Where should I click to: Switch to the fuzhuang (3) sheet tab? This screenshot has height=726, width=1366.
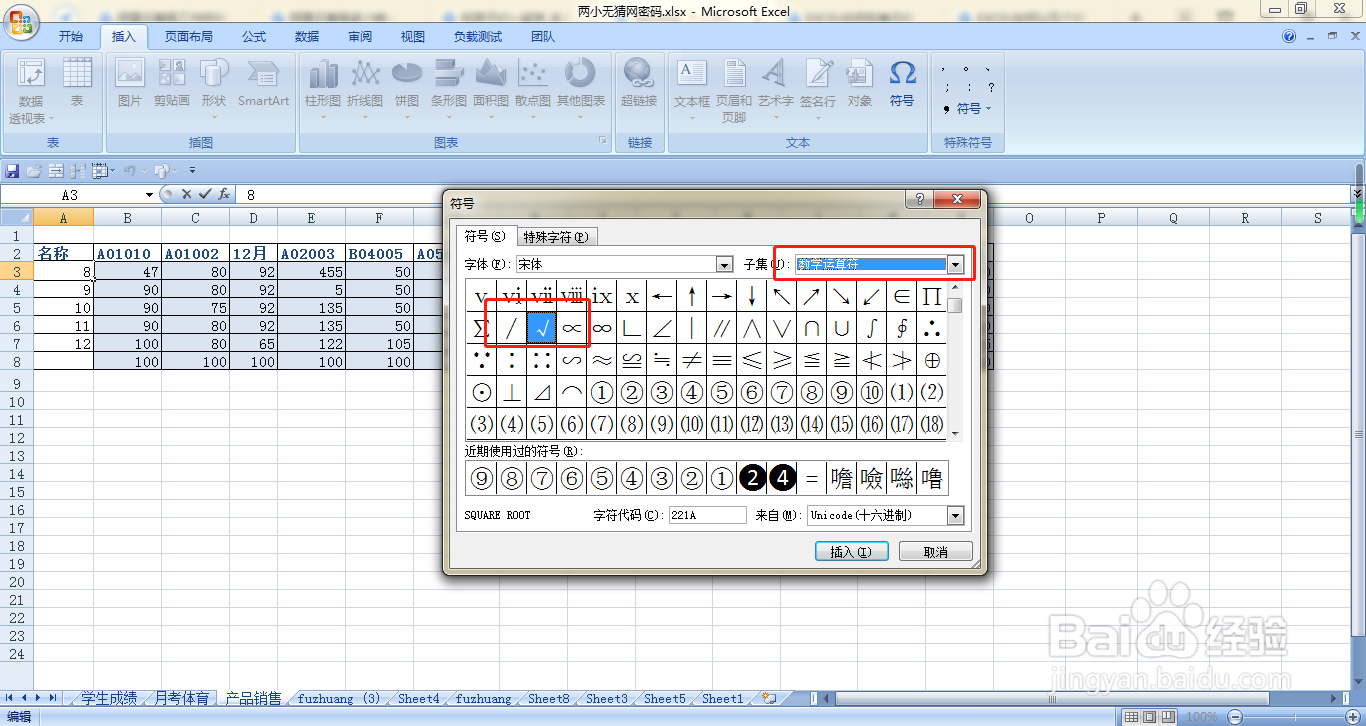(x=339, y=699)
